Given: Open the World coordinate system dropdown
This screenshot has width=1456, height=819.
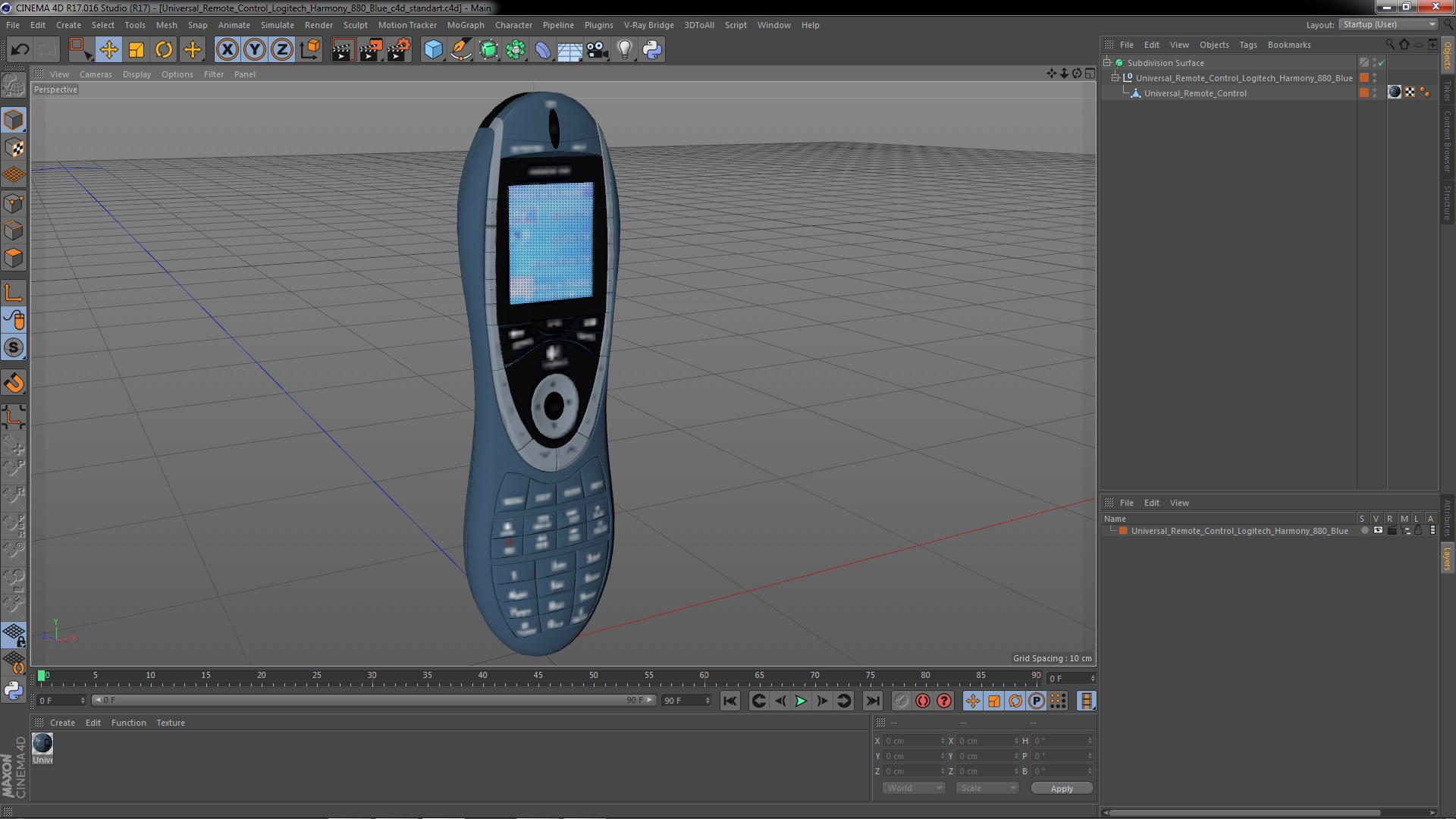Looking at the screenshot, I should (x=913, y=788).
